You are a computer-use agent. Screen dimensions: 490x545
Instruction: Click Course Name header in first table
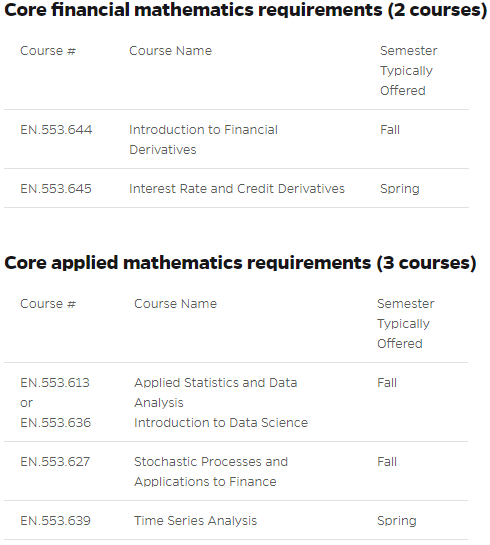170,51
